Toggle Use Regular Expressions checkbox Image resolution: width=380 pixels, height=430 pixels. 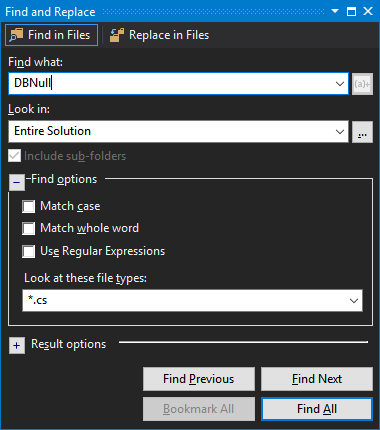[28, 251]
